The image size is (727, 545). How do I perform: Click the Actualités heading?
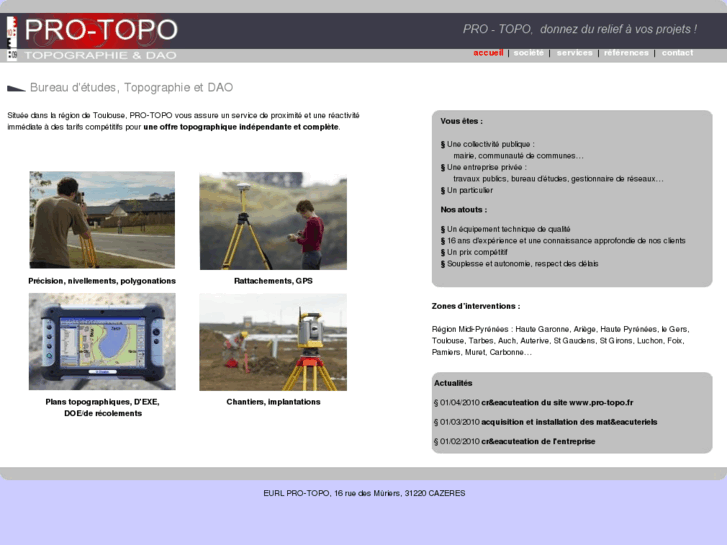453,383
